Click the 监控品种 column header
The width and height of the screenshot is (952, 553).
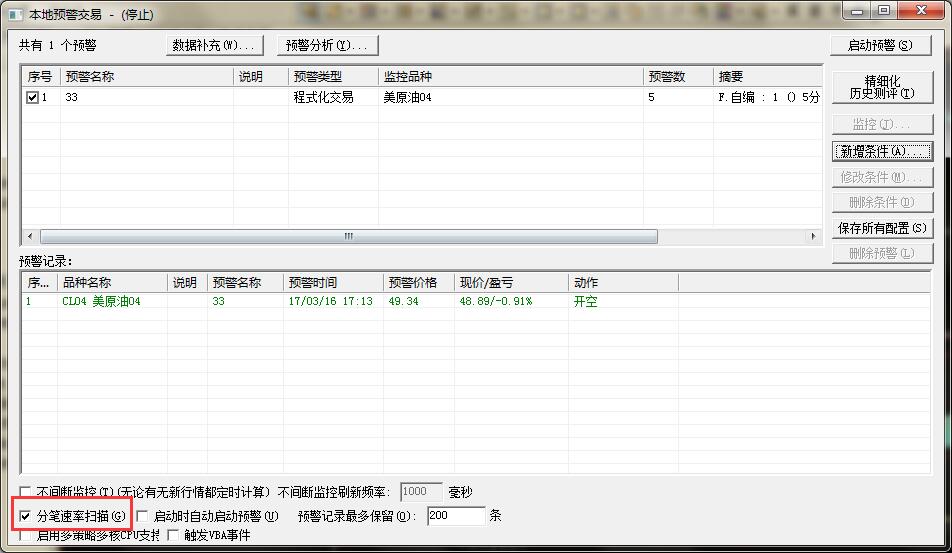point(510,77)
